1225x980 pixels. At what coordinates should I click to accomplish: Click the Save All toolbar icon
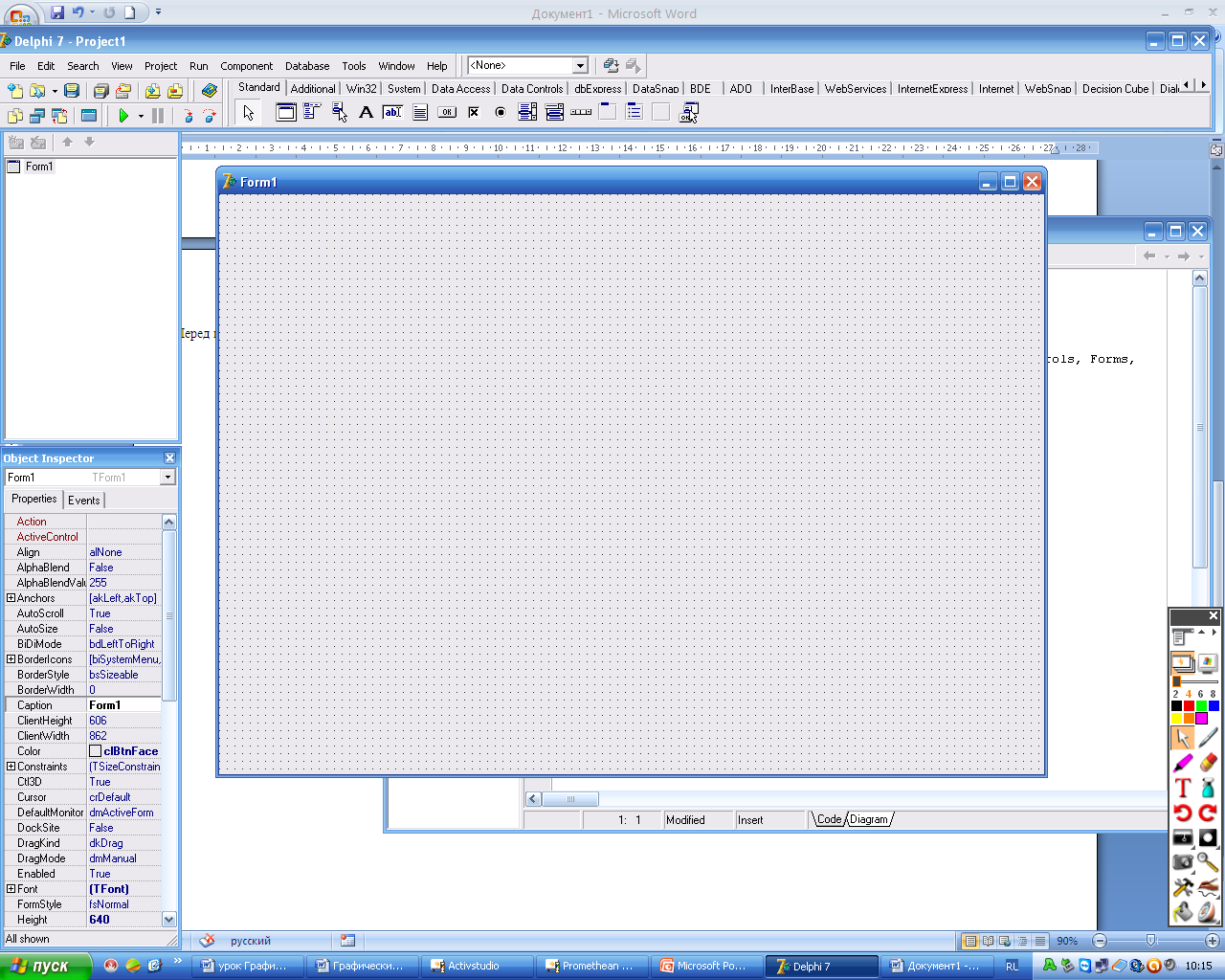100,91
